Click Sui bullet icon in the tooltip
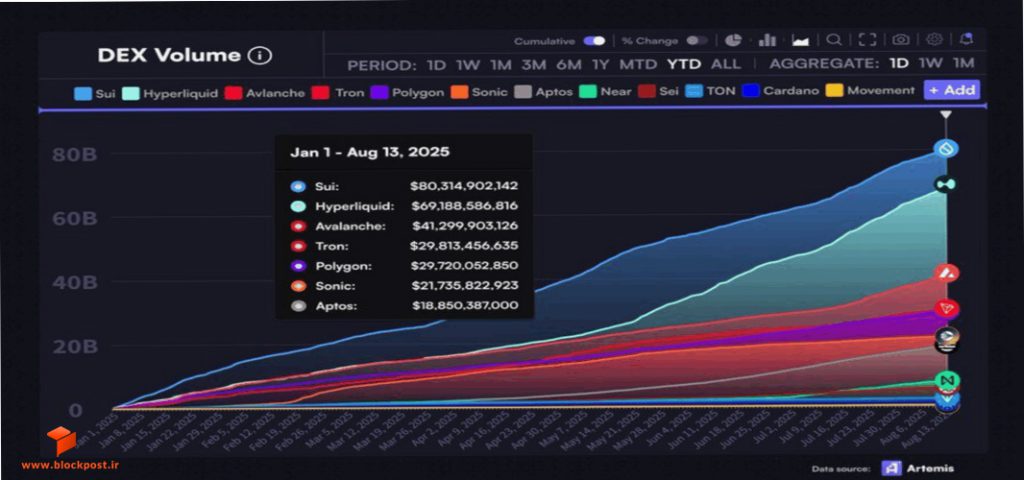1024x480 pixels. point(298,186)
